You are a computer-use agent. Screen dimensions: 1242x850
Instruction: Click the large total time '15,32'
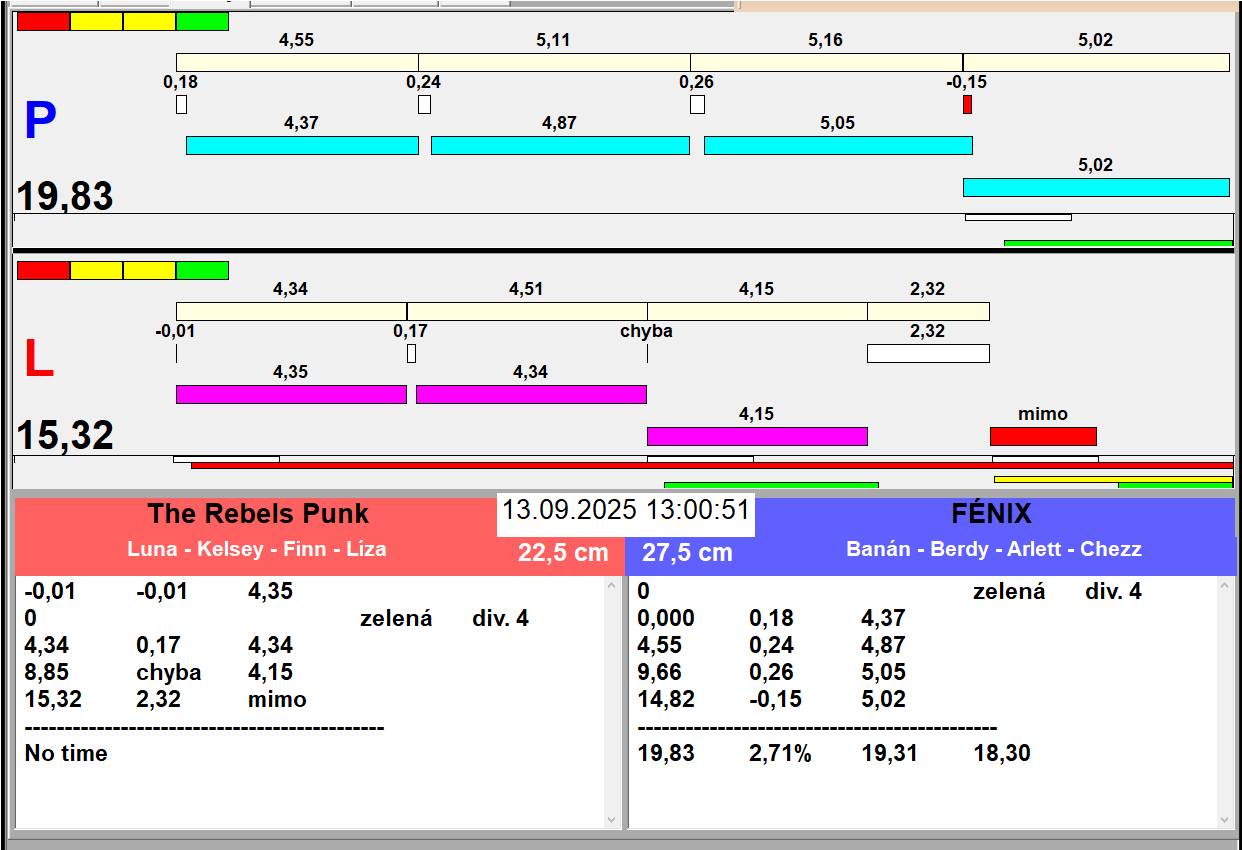click(x=65, y=436)
